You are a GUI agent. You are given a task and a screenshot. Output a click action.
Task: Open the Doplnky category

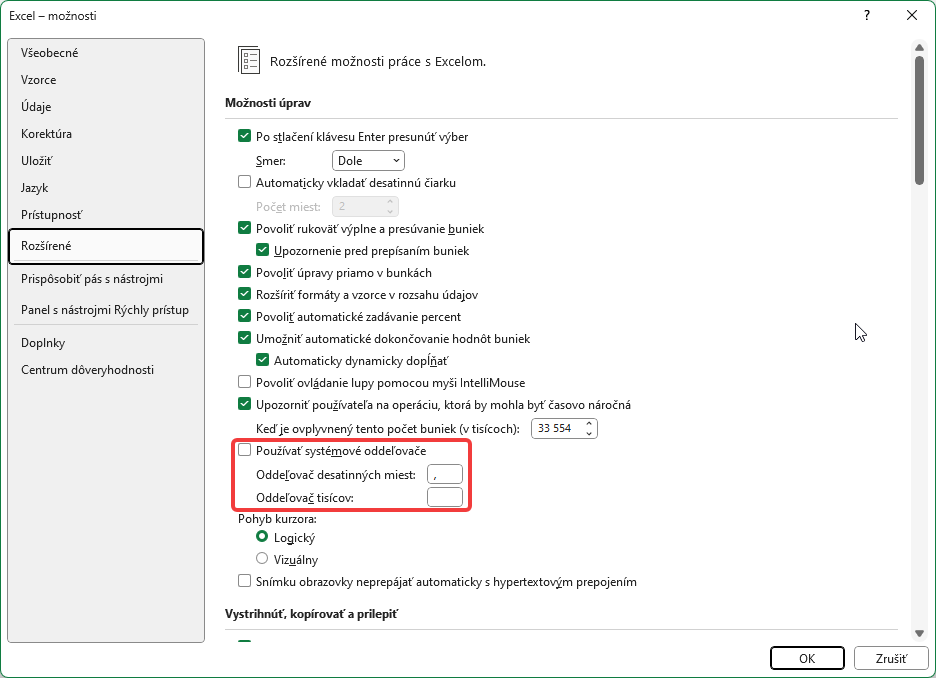click(106, 343)
